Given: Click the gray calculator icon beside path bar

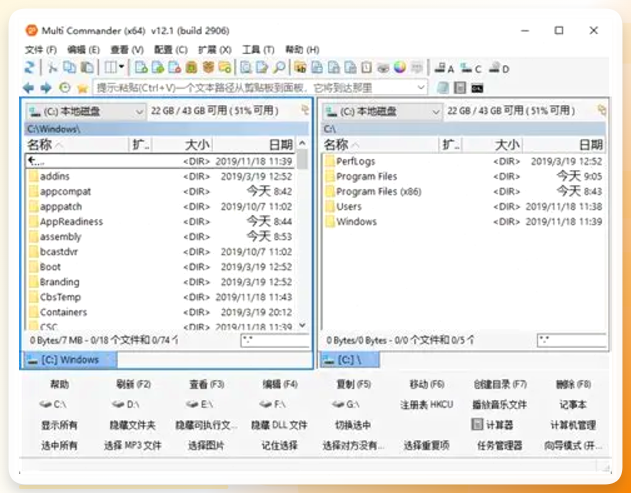Looking at the screenshot, I should coord(460,88).
